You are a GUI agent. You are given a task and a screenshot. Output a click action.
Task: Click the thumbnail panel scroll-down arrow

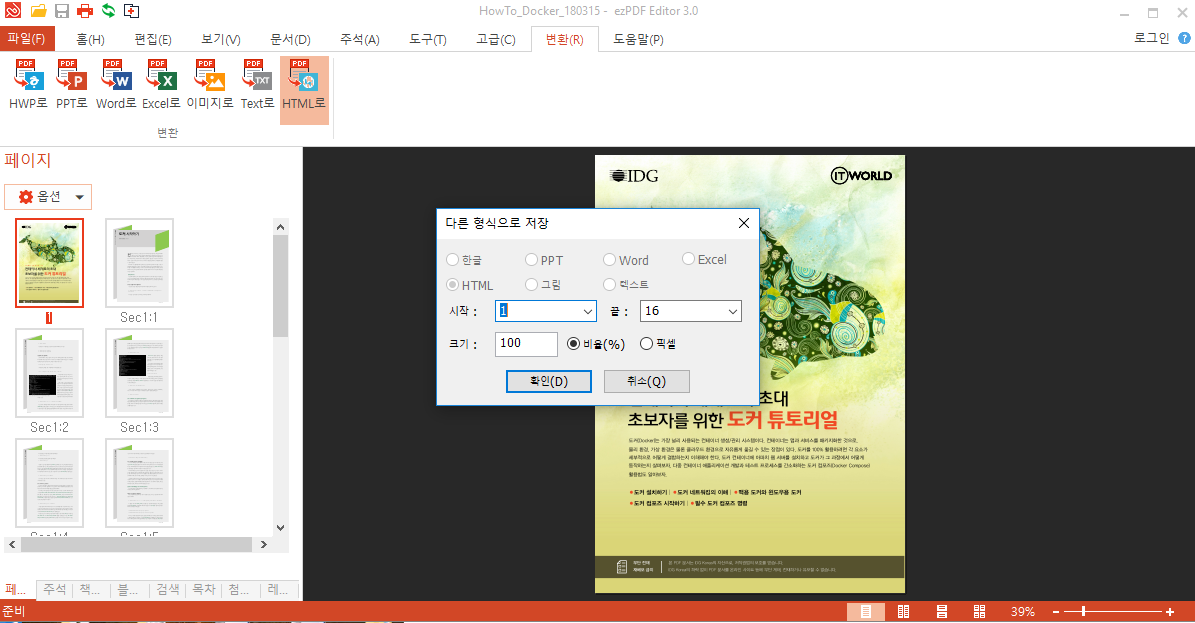click(280, 528)
